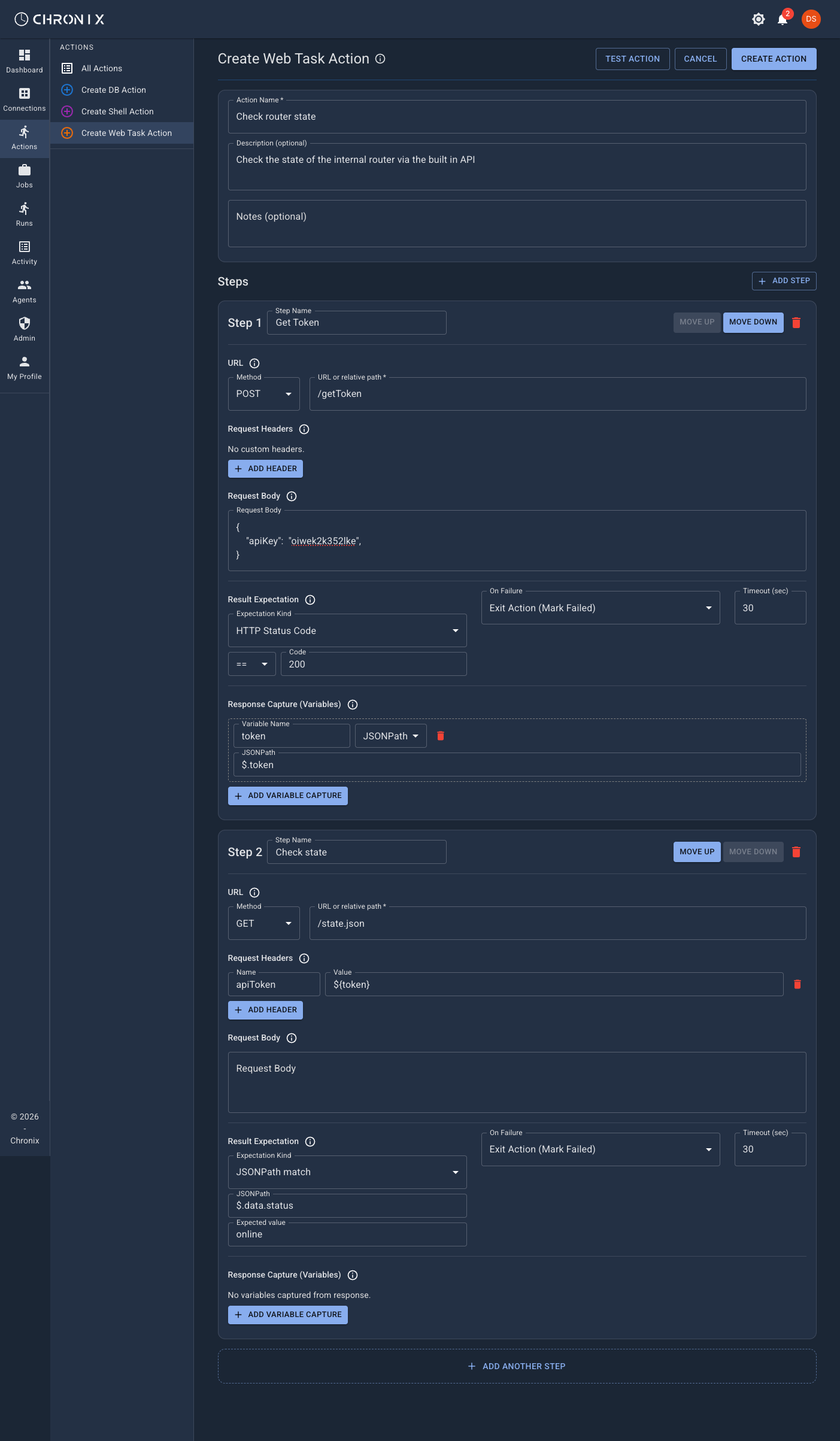Show URL info icon in Step 2
Viewport: 840px width, 1441px height.
[254, 893]
